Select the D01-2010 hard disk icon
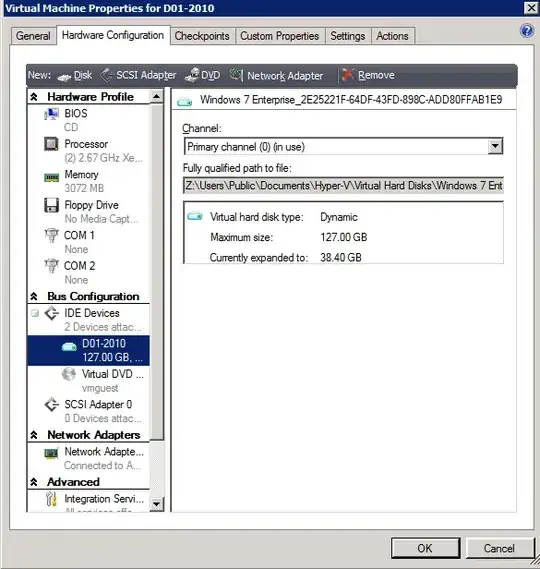This screenshot has width=540, height=569. pyautogui.click(x=69, y=347)
